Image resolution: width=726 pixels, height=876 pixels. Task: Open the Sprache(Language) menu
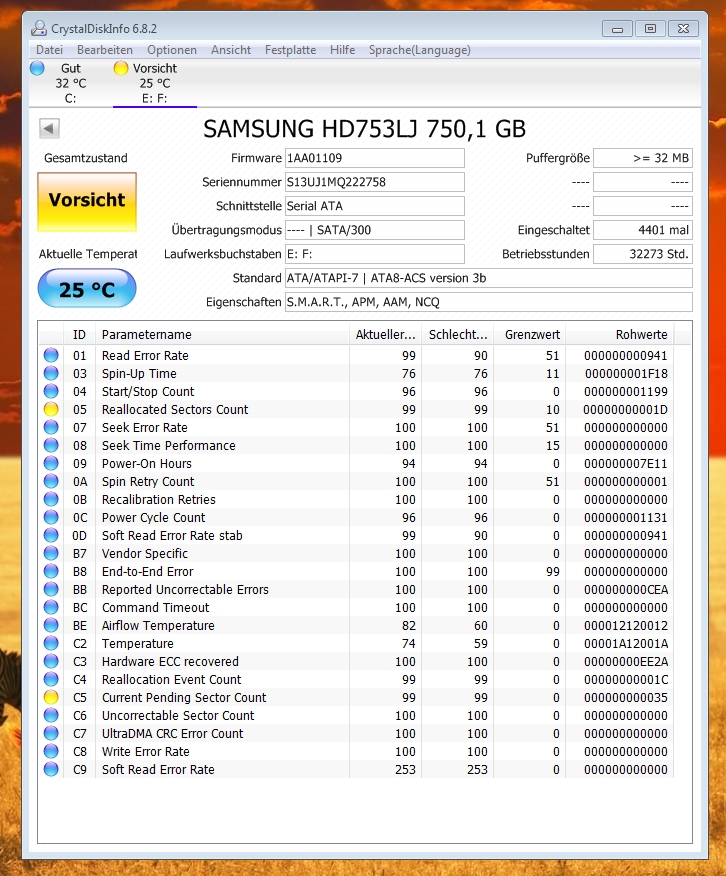[x=419, y=50]
